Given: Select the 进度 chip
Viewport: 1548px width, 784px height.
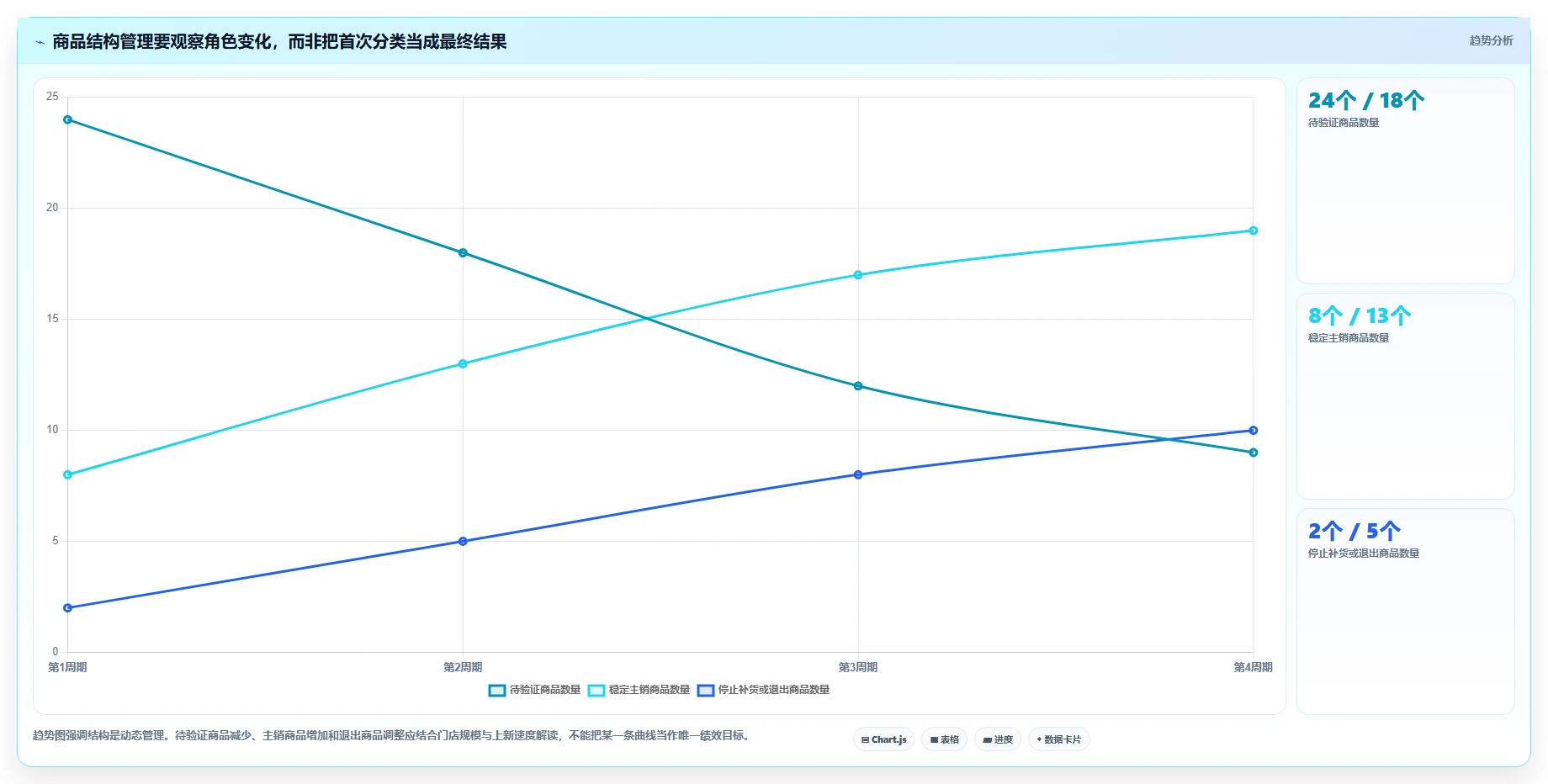Looking at the screenshot, I should point(998,739).
